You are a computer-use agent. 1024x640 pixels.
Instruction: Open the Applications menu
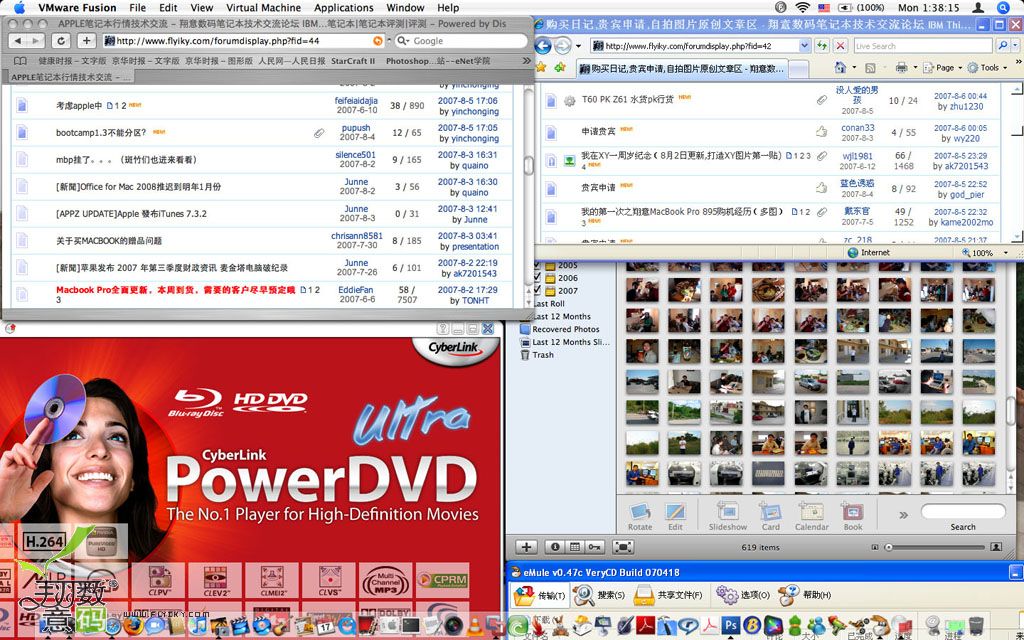(344, 8)
